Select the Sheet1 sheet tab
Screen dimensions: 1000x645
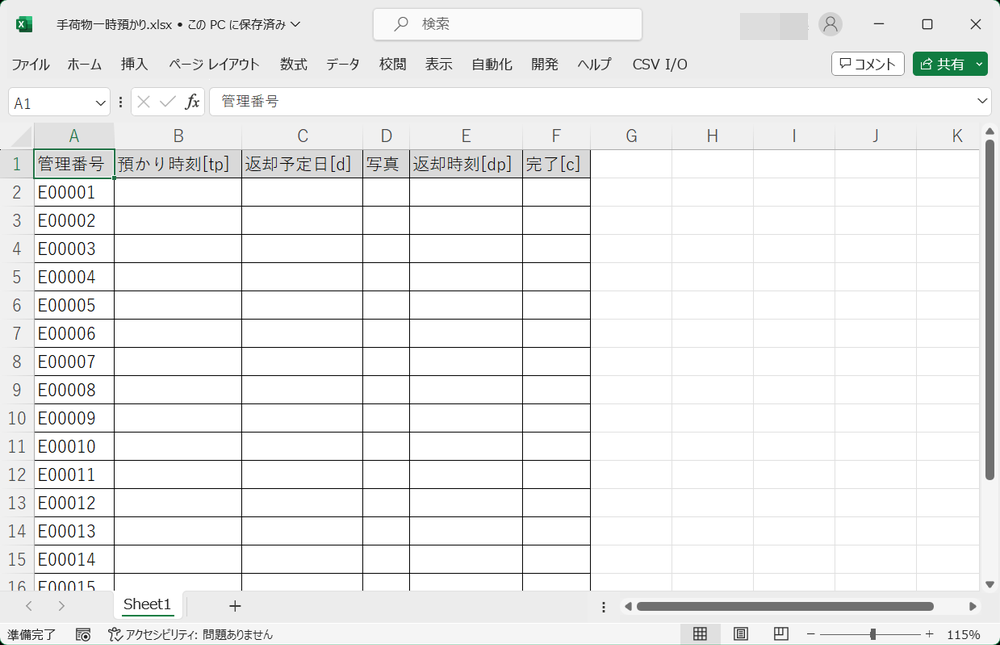pyautogui.click(x=147, y=604)
